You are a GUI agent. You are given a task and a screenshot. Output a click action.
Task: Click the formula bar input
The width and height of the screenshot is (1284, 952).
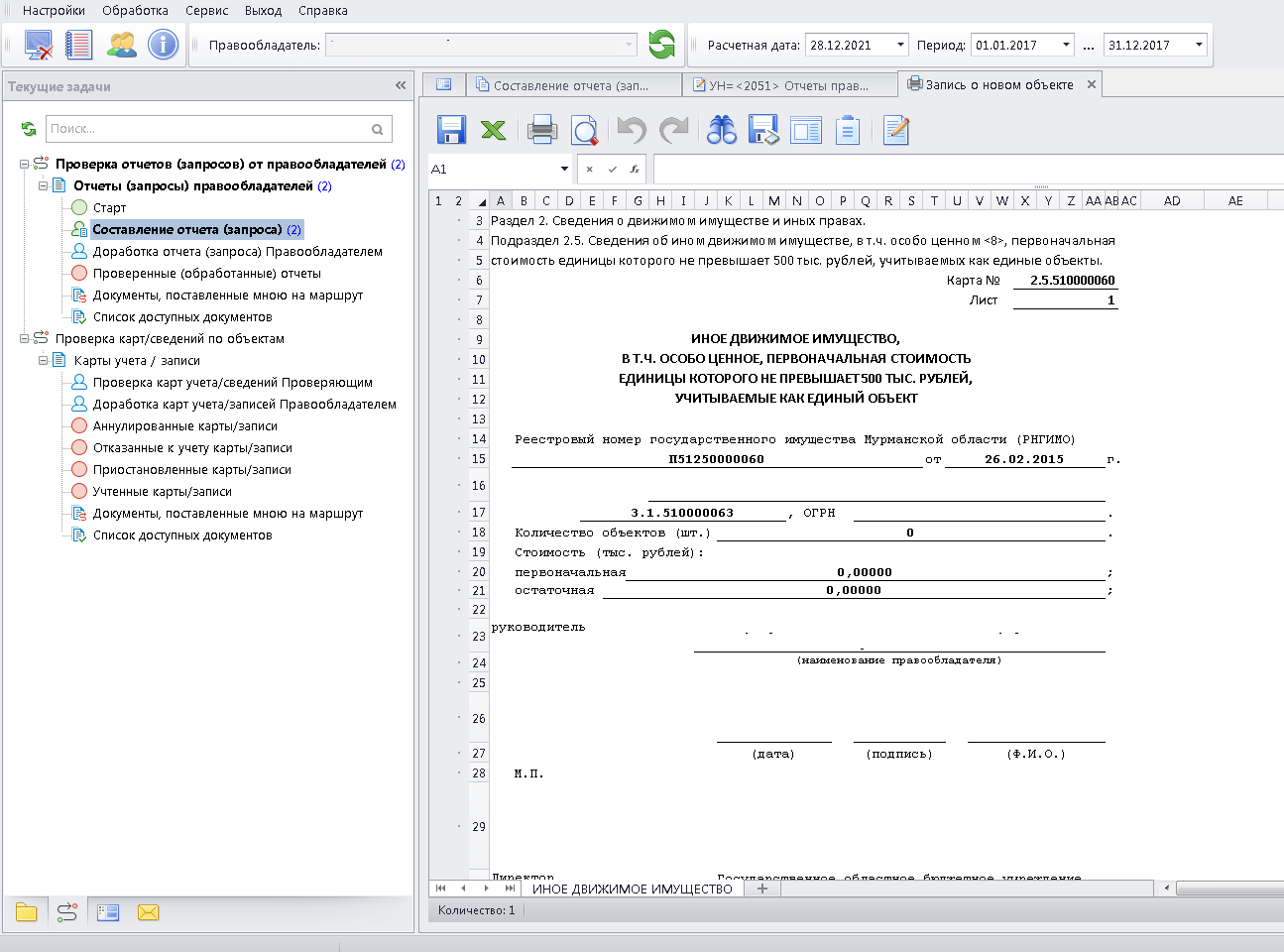968,170
